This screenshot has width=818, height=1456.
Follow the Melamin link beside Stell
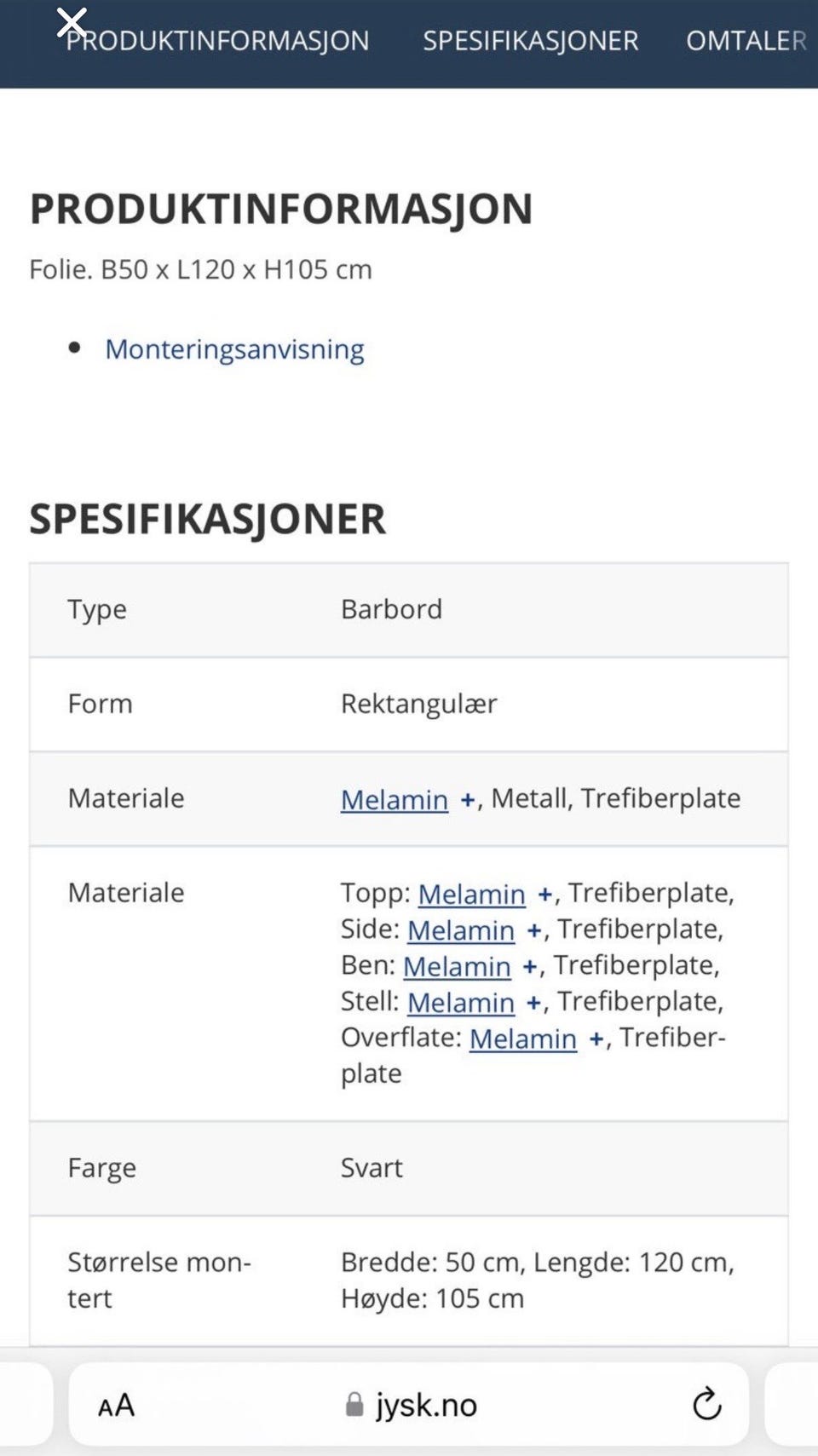tap(461, 1001)
